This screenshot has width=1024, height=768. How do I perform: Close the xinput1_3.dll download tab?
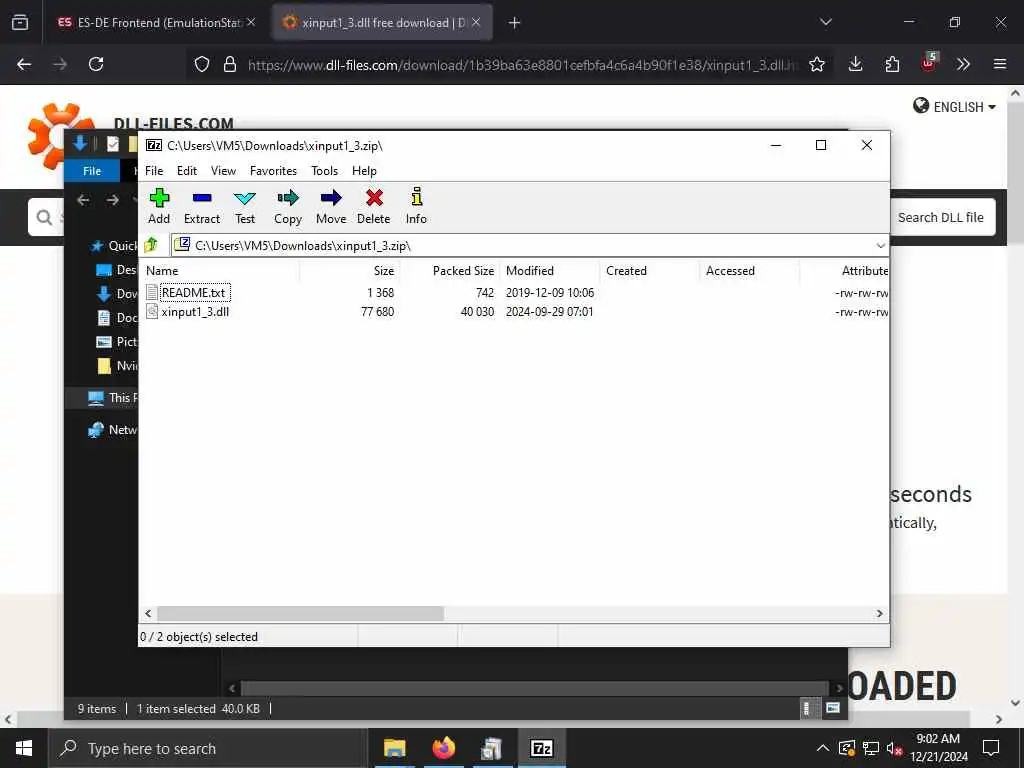click(x=476, y=22)
